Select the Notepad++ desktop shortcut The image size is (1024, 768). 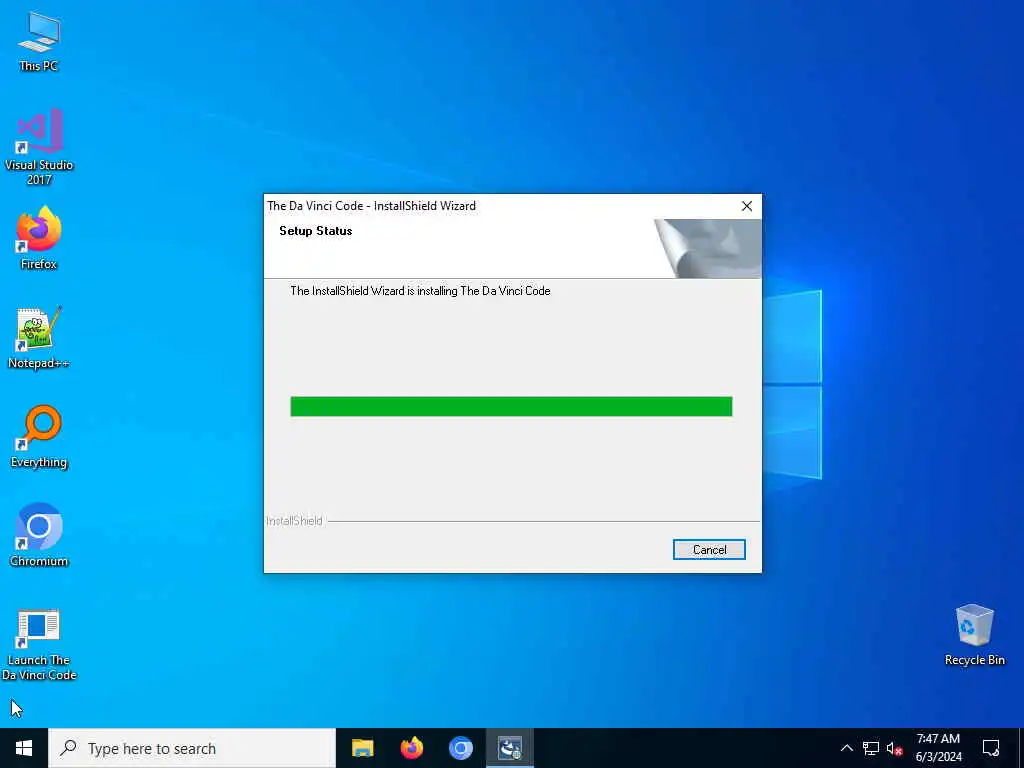(39, 338)
